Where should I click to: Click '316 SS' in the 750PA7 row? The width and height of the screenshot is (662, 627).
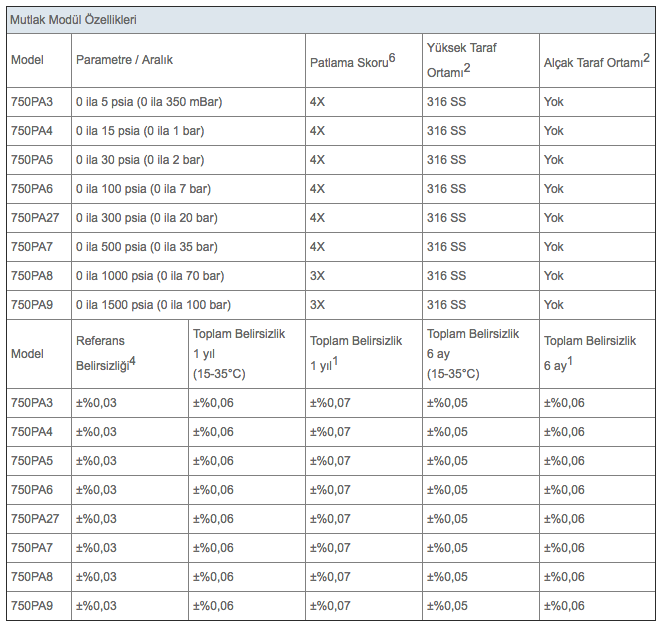pyautogui.click(x=446, y=247)
